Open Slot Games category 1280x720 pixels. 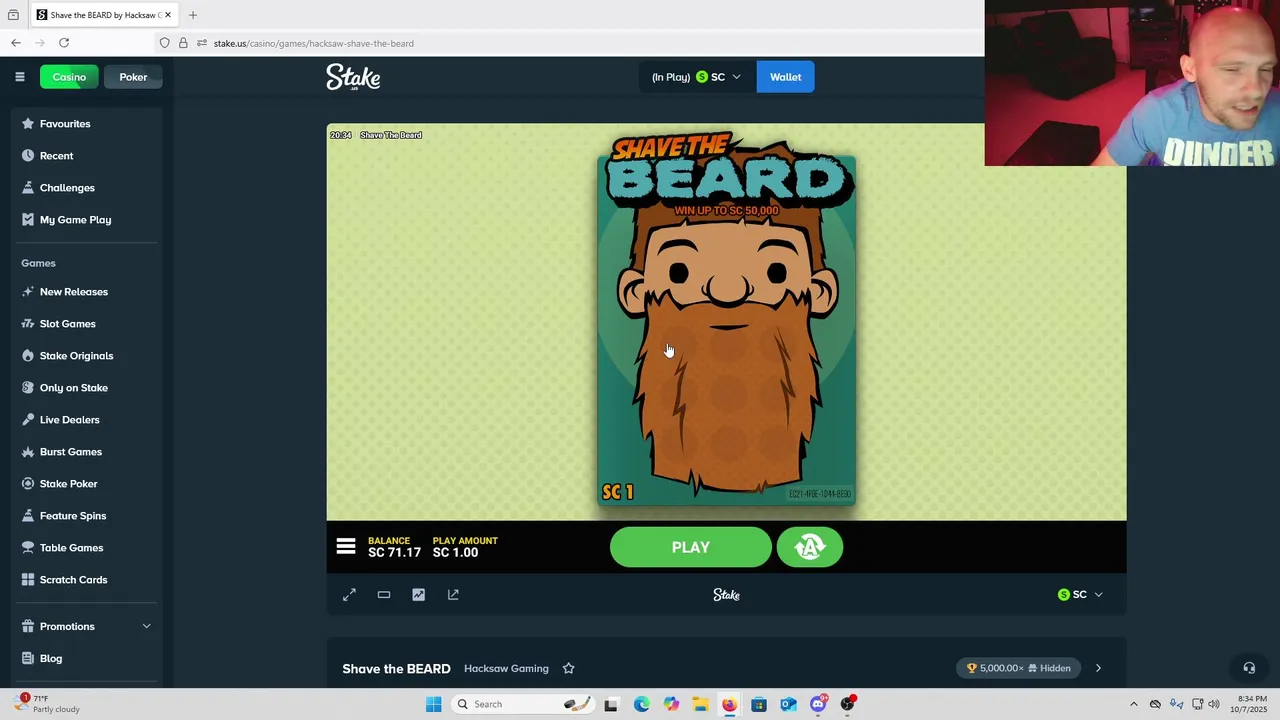86,324
